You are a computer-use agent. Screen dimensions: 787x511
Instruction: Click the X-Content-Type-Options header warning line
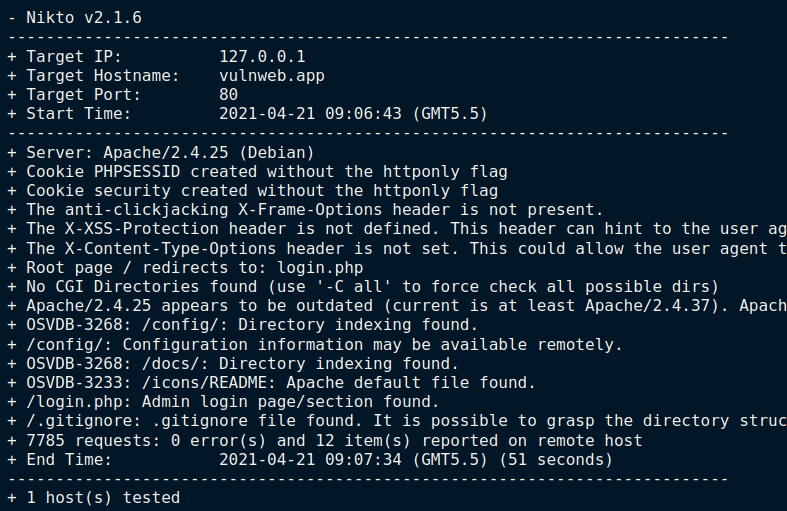tap(398, 248)
